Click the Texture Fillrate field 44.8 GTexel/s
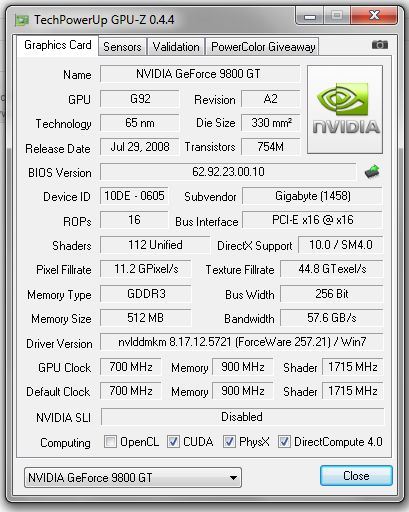The height and width of the screenshot is (512, 409). click(x=332, y=269)
